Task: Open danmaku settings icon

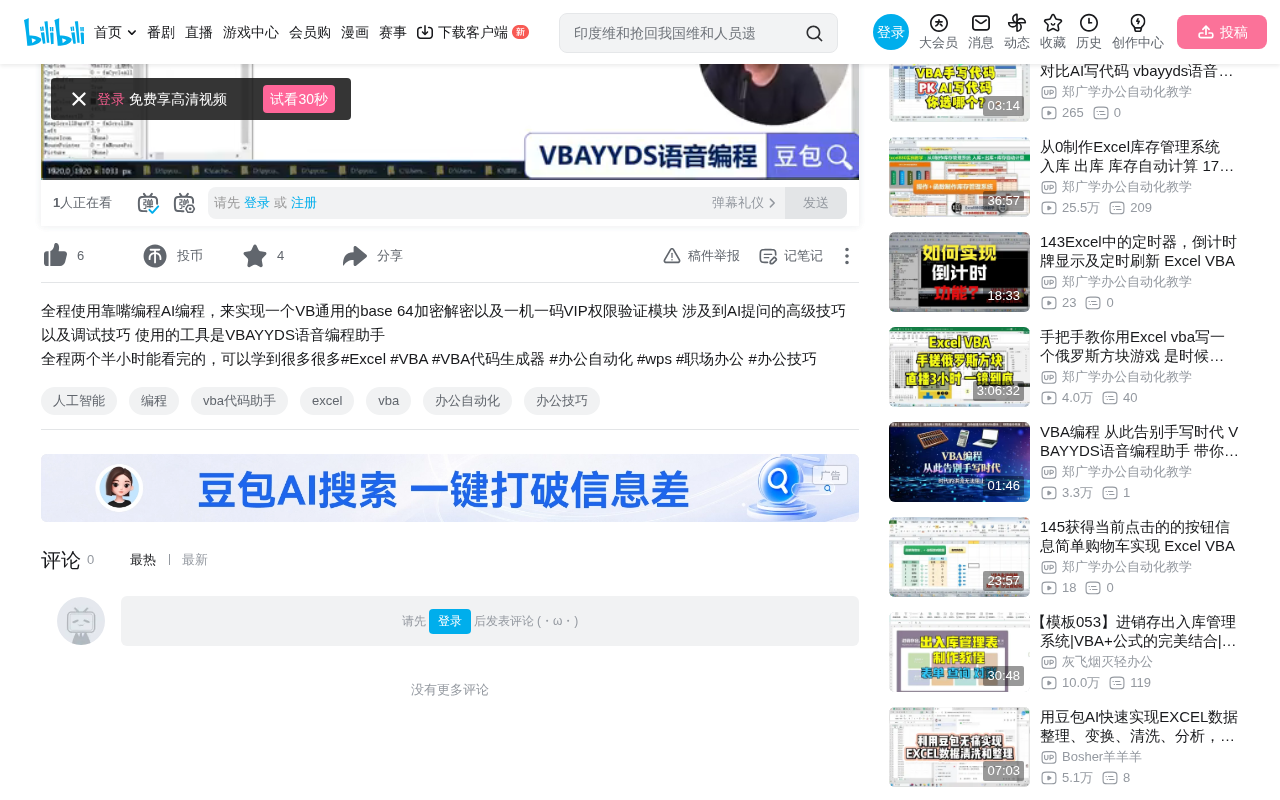Action: [184, 203]
